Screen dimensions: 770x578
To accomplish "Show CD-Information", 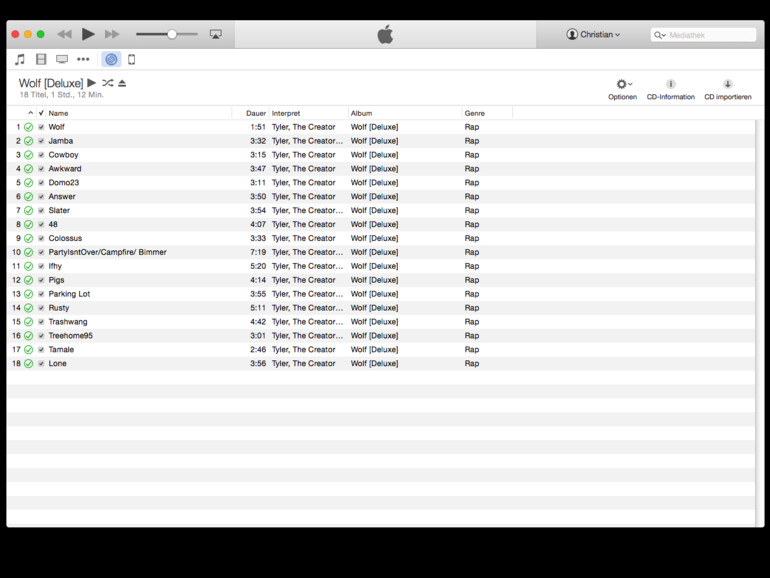I will (671, 89).
